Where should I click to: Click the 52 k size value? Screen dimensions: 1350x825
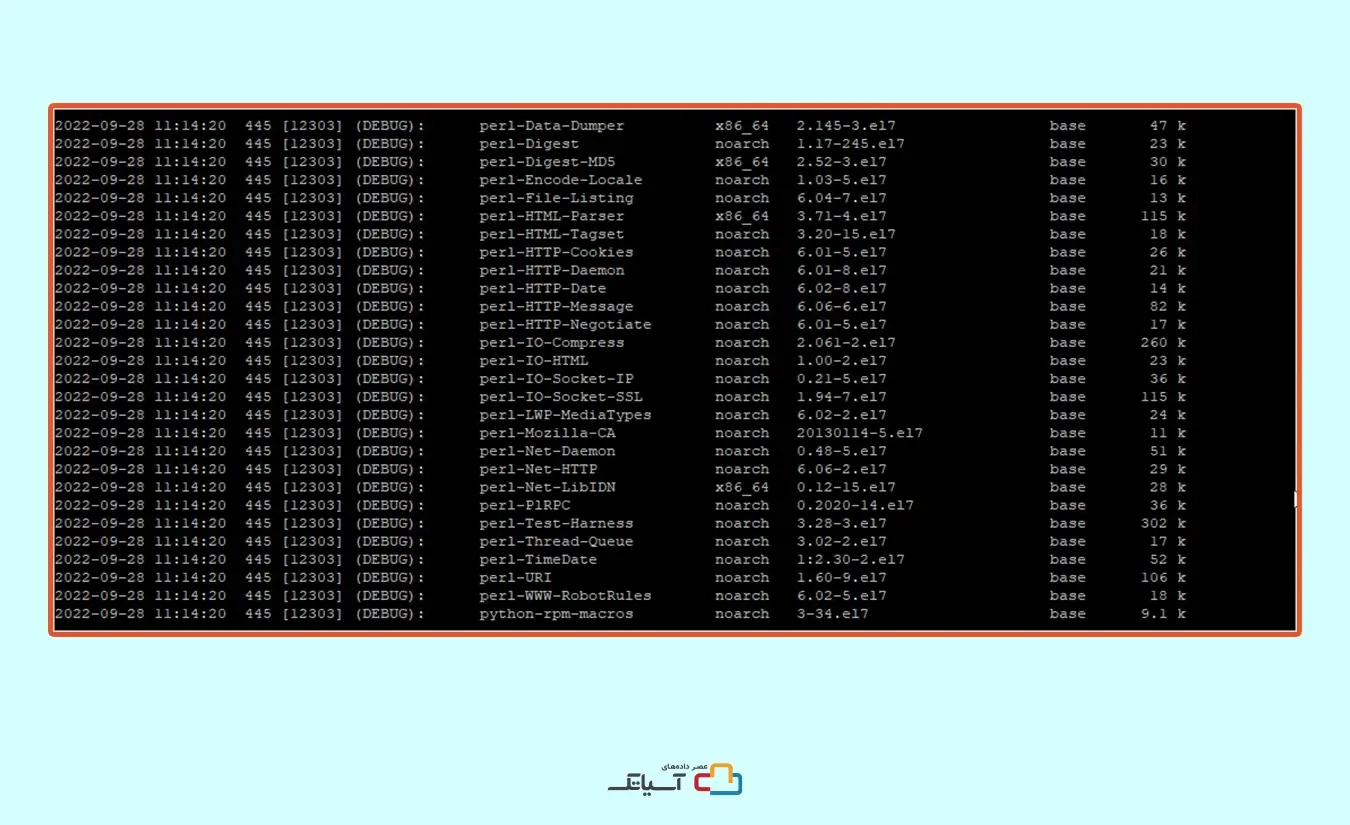tap(1167, 559)
